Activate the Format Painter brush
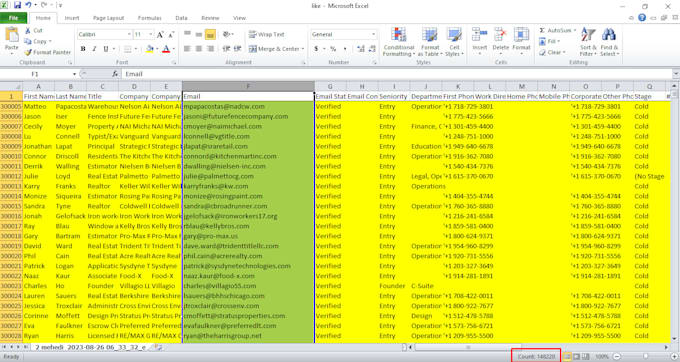The width and height of the screenshot is (680, 362). click(x=47, y=52)
